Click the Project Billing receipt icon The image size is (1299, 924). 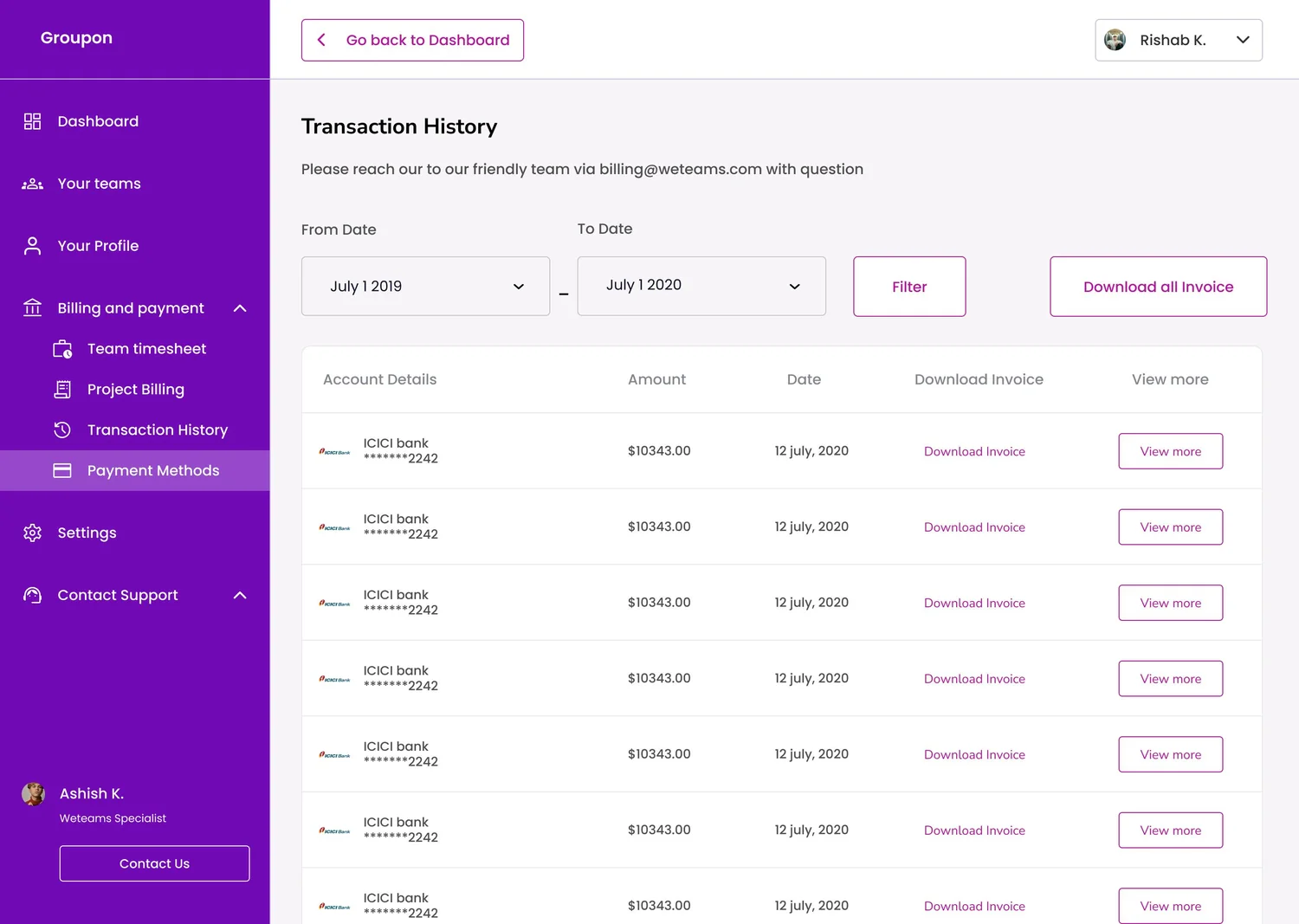point(62,390)
